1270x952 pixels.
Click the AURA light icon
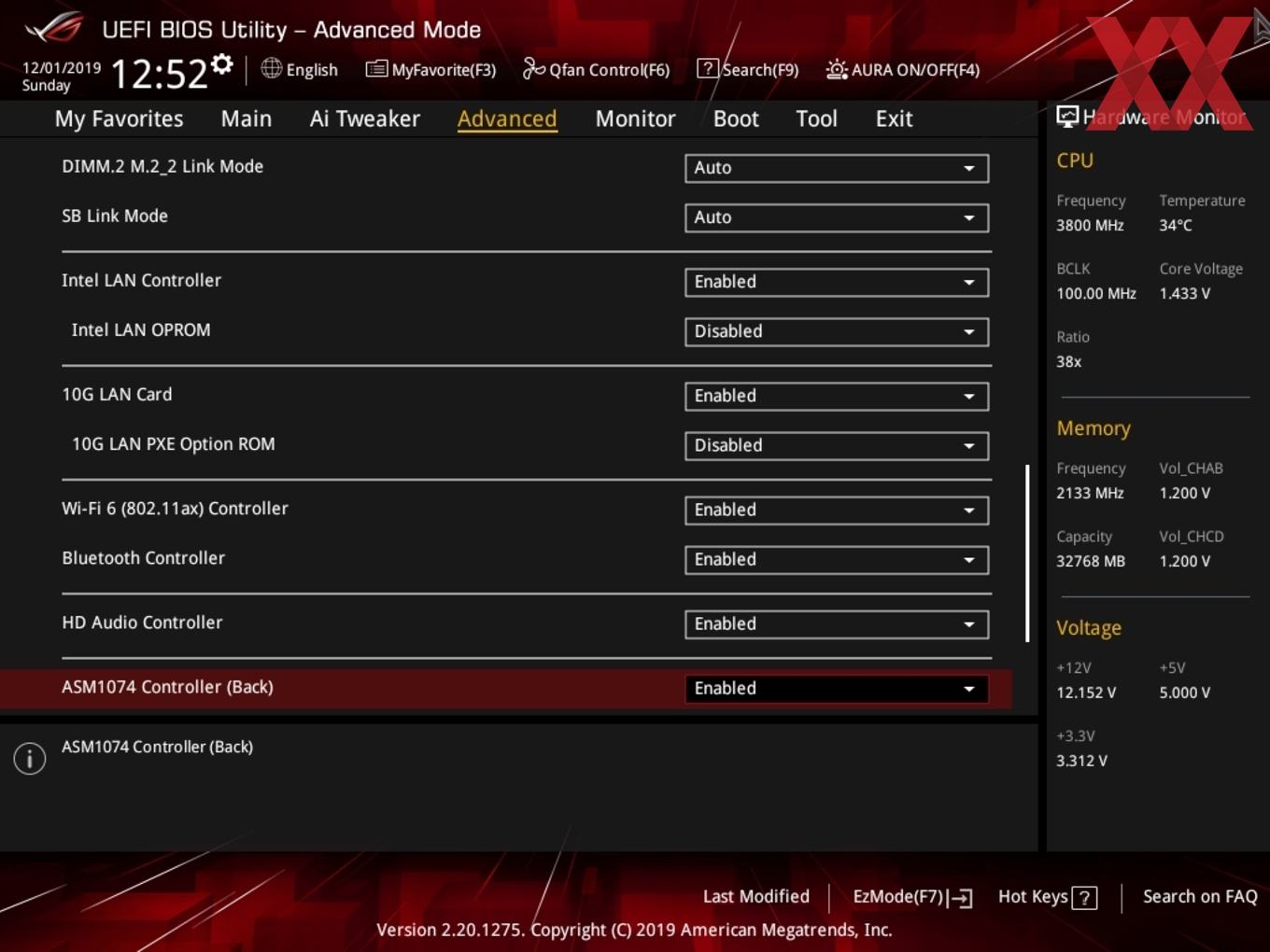point(837,69)
